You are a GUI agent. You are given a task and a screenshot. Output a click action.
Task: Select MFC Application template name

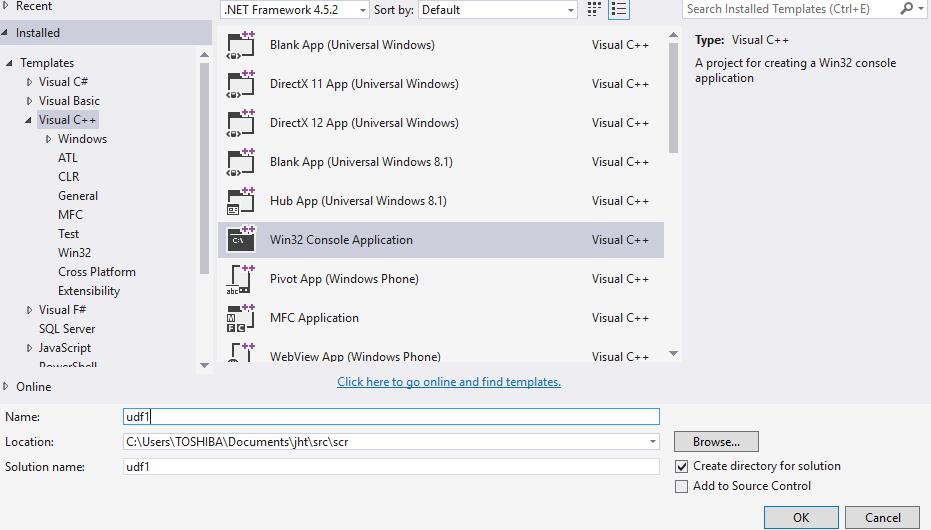(314, 318)
